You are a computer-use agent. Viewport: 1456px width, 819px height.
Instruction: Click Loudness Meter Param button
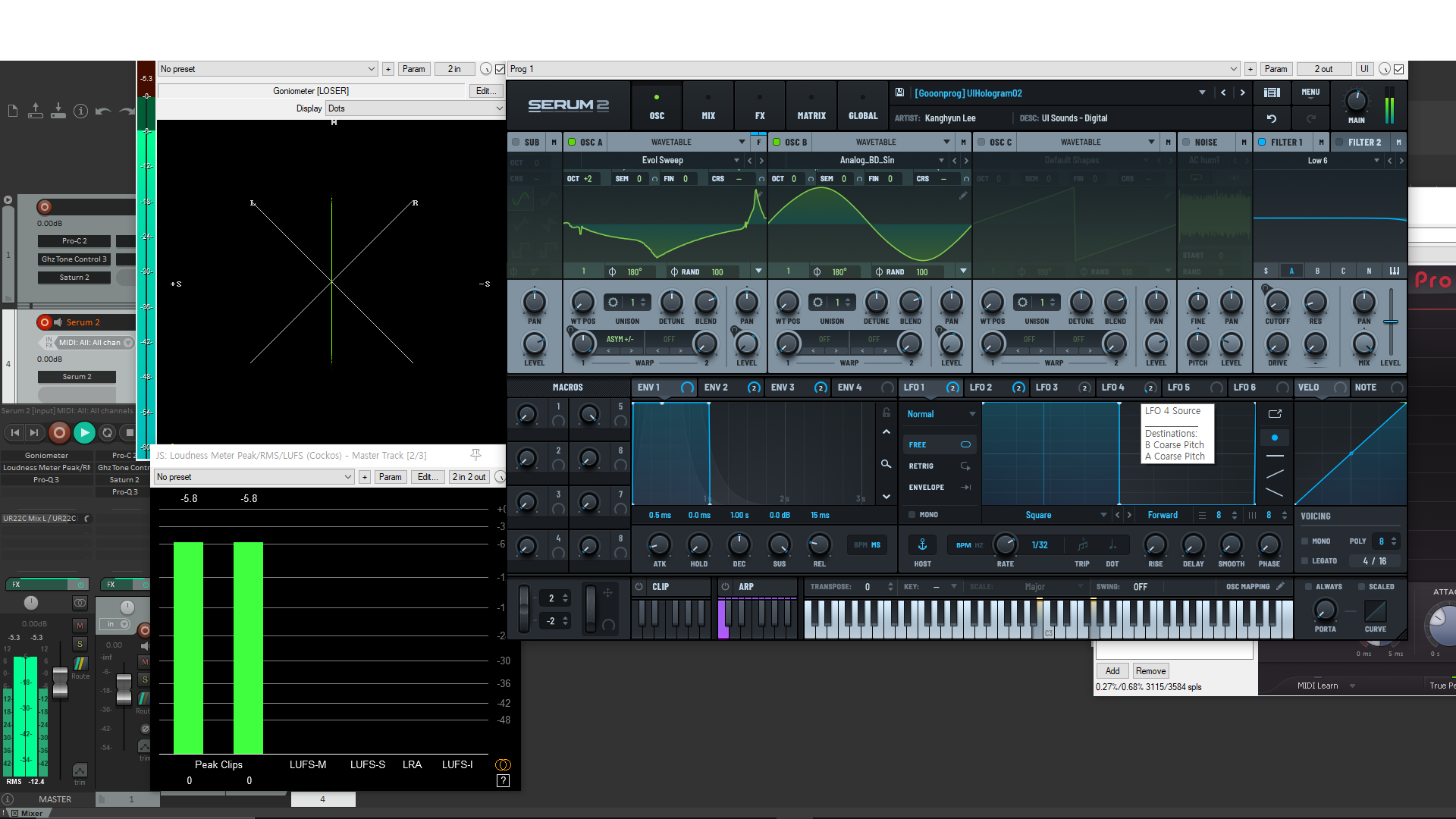click(x=390, y=477)
